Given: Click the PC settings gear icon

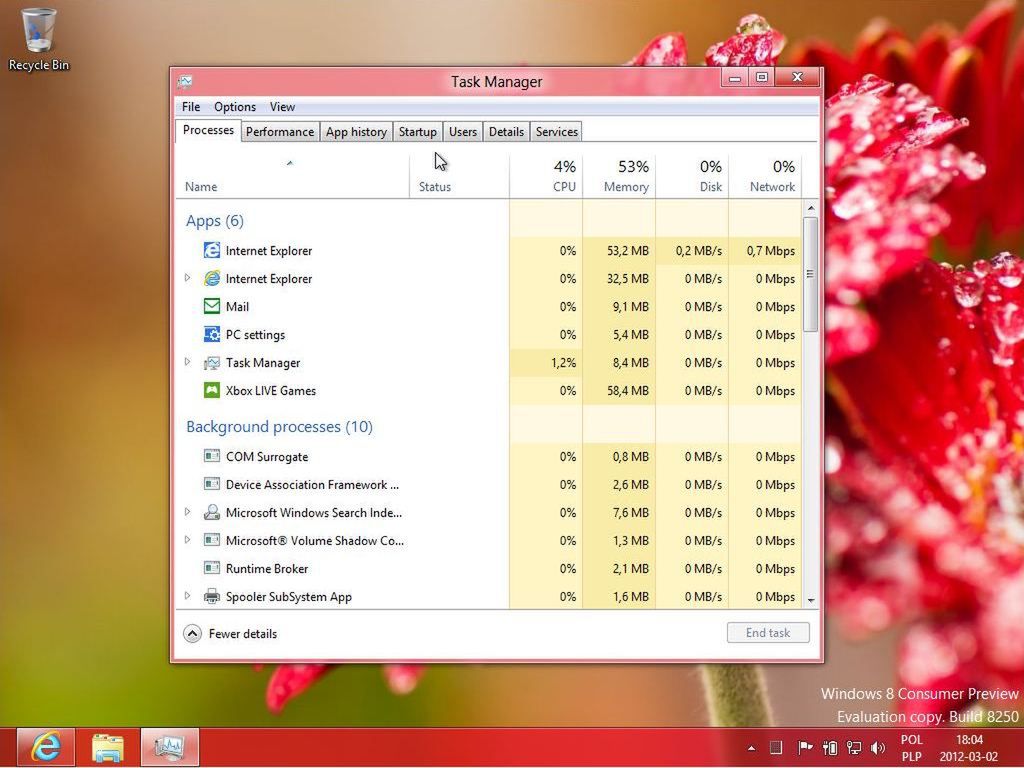Looking at the screenshot, I should click(212, 334).
